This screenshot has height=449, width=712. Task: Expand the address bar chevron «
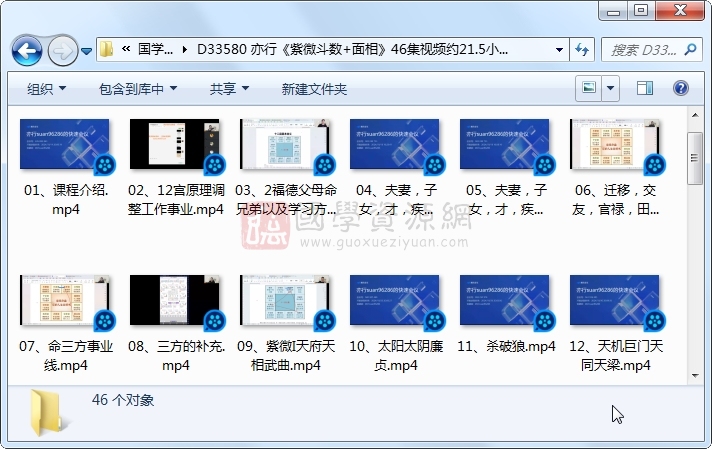coord(126,49)
